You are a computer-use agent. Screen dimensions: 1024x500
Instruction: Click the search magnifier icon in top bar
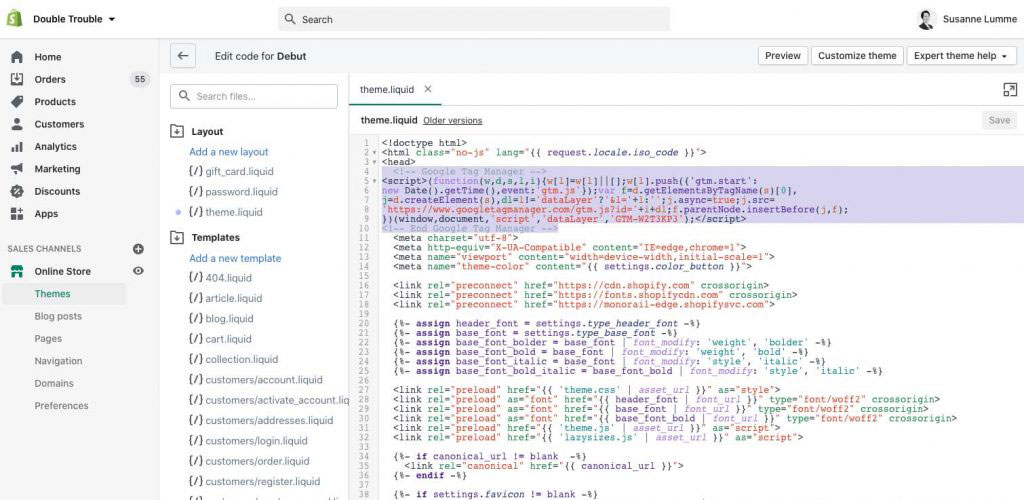[x=291, y=20]
